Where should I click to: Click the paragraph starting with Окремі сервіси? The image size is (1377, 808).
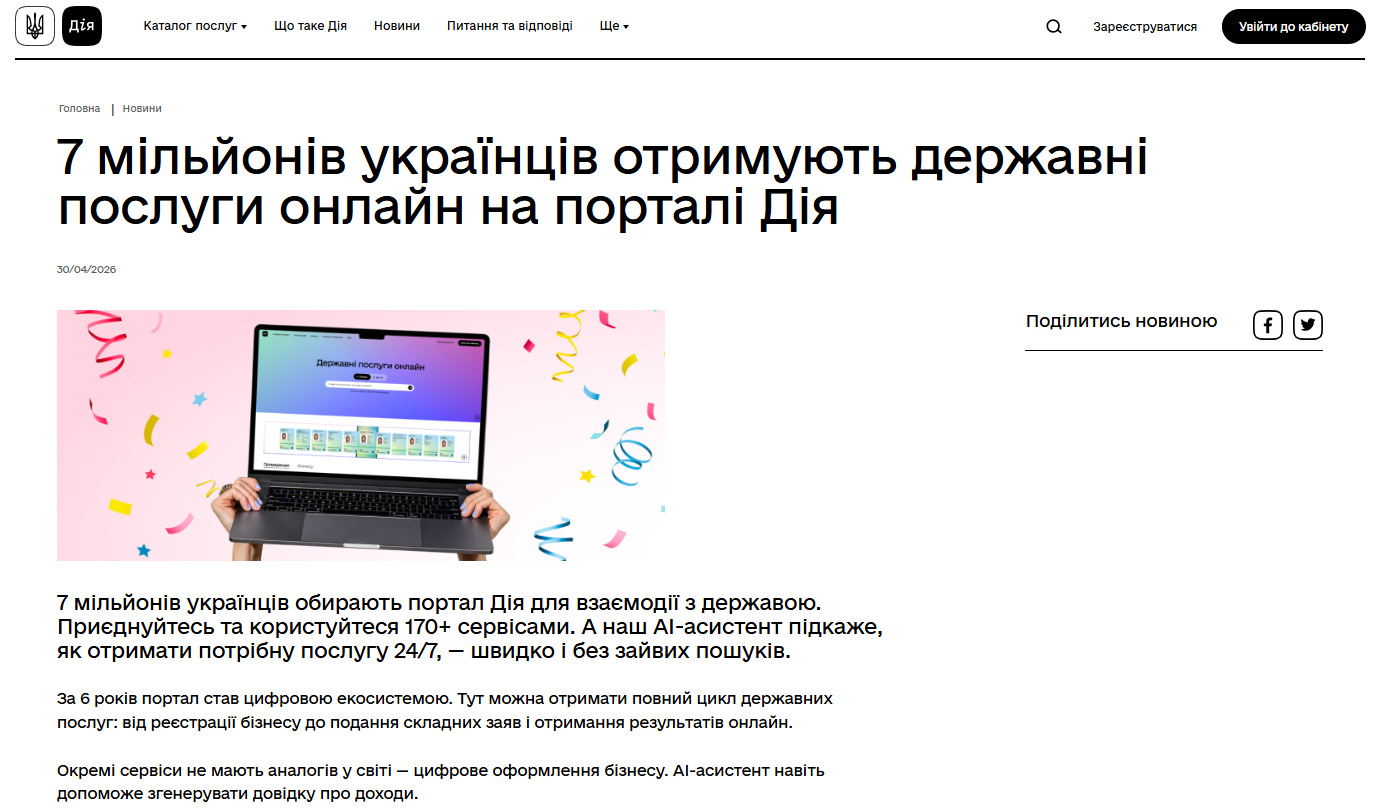(441, 783)
